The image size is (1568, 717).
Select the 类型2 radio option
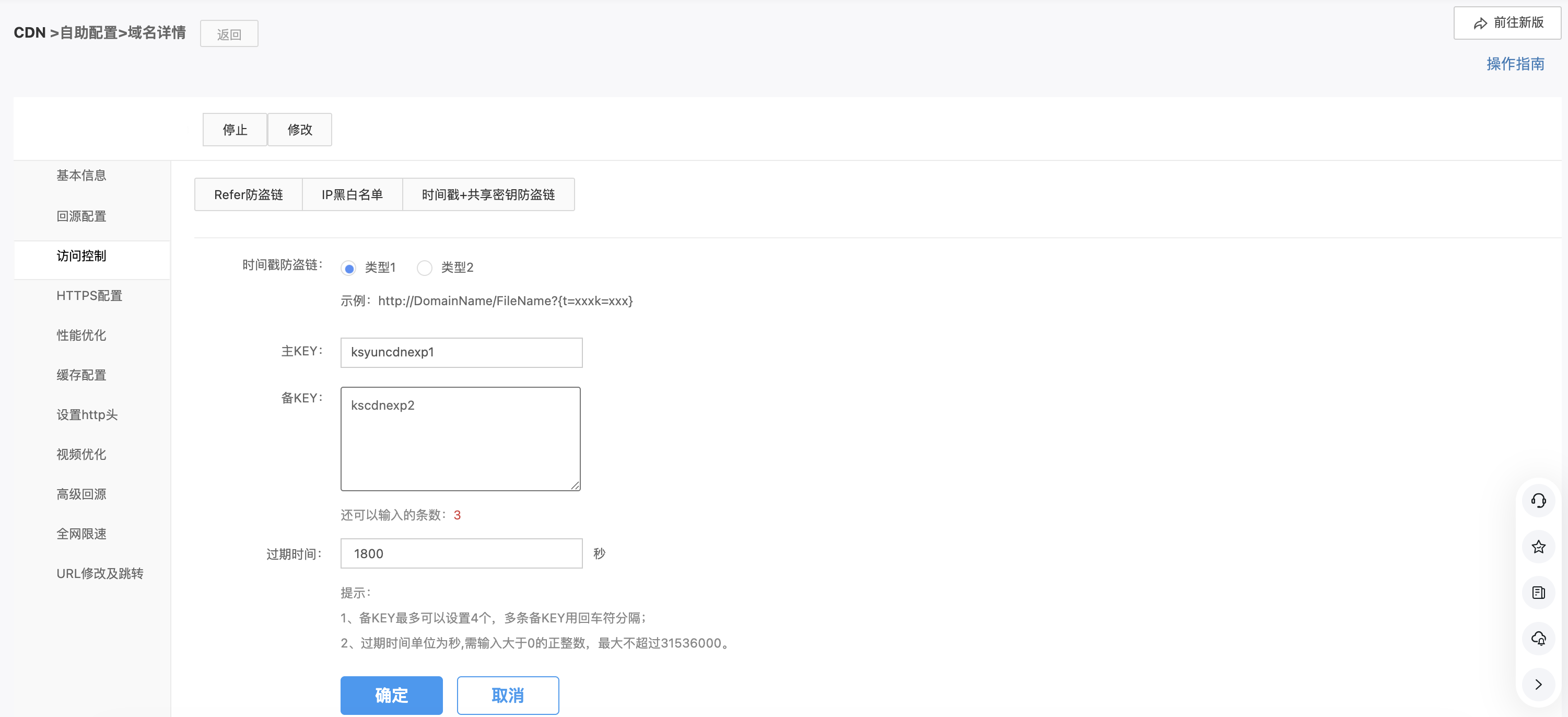coord(424,268)
